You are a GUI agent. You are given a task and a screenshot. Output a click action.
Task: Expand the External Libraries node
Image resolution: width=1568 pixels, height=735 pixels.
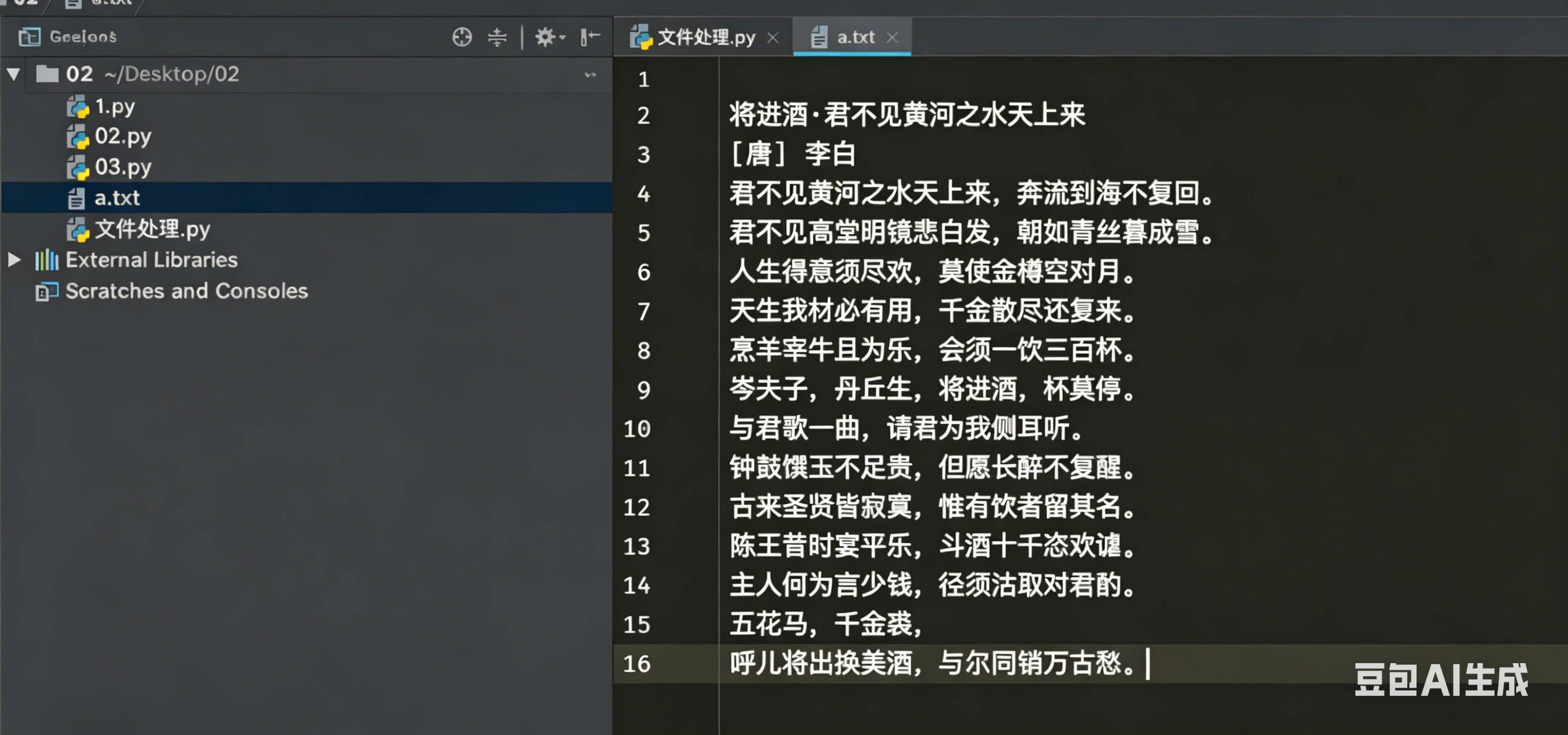click(14, 260)
